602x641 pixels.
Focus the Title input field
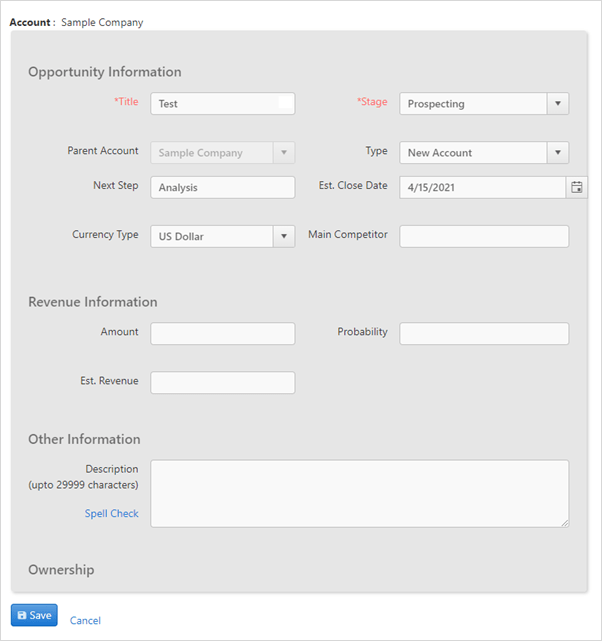(223, 103)
